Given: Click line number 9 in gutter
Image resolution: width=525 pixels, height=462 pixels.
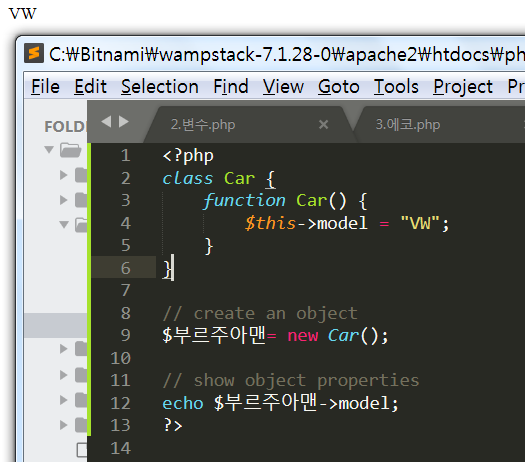Looking at the screenshot, I should [x=126, y=335].
